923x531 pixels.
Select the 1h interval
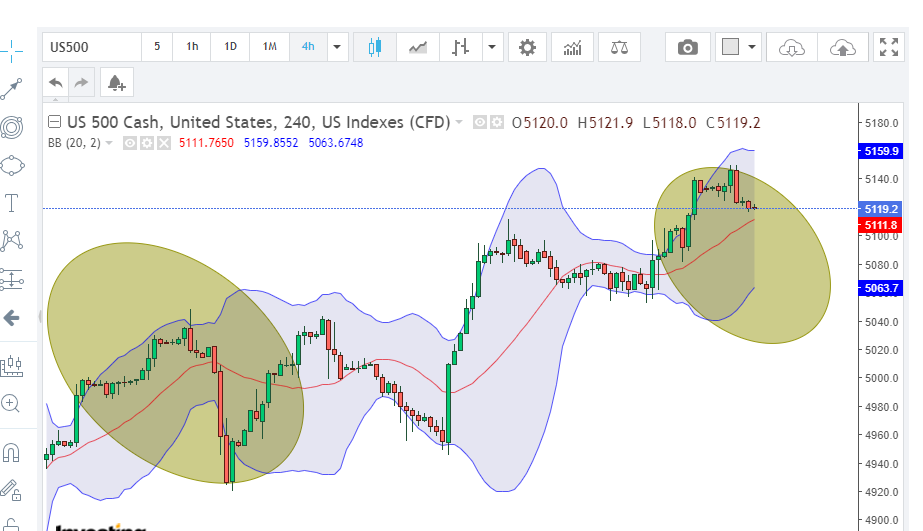tap(192, 47)
